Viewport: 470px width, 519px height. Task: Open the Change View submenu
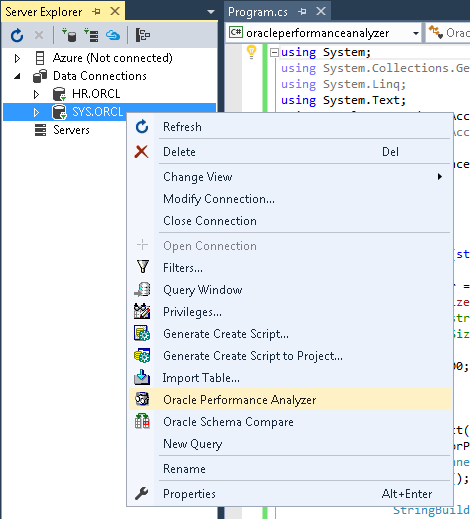(290, 177)
